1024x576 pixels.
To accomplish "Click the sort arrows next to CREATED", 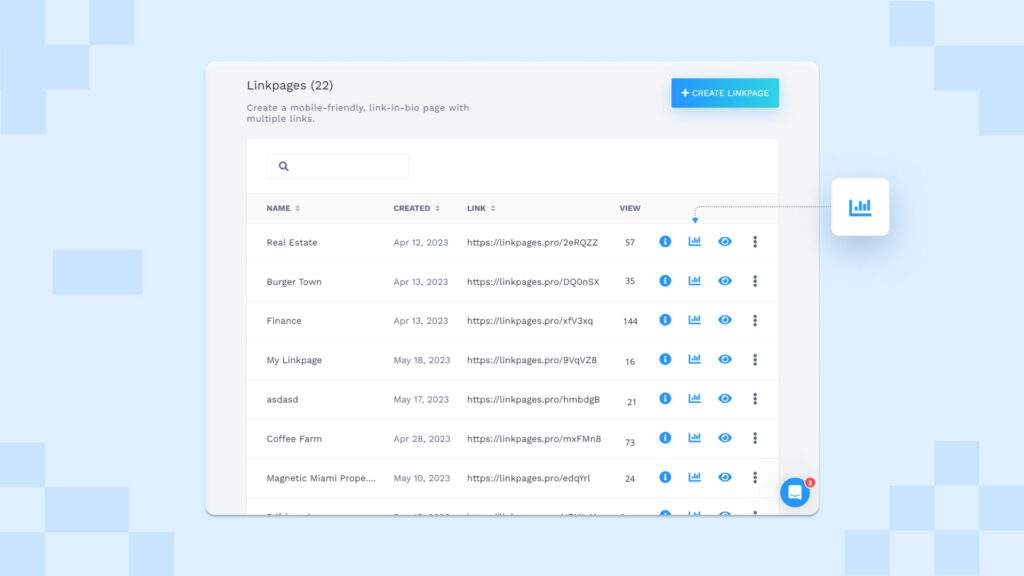I will [438, 208].
